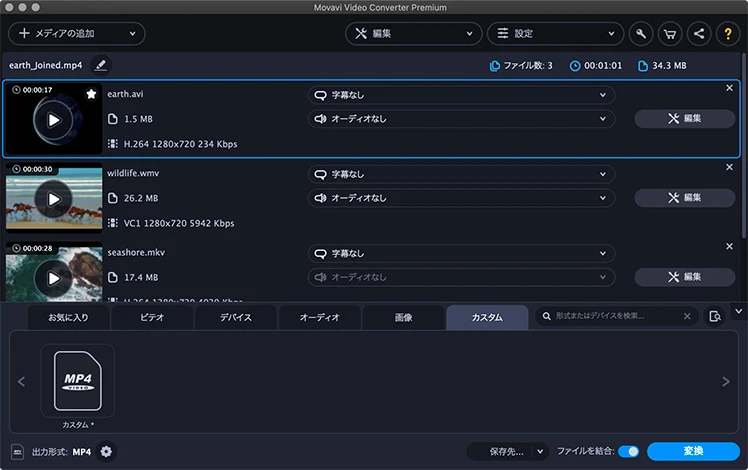Click the format or device search field
Viewport: 748px width, 470px height.
(x=615, y=316)
